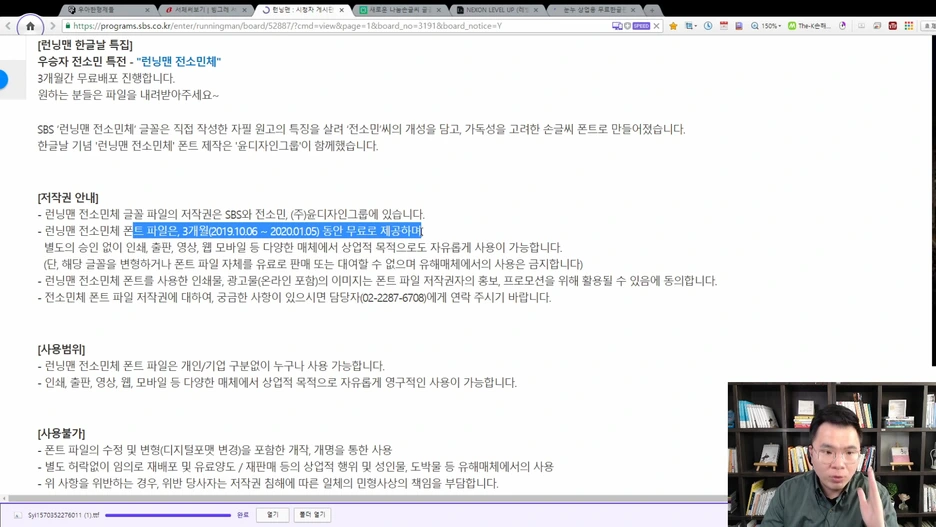The height and width of the screenshot is (527, 936).
Task: Click the phone number 02-2287-6708 text
Action: click(394, 298)
